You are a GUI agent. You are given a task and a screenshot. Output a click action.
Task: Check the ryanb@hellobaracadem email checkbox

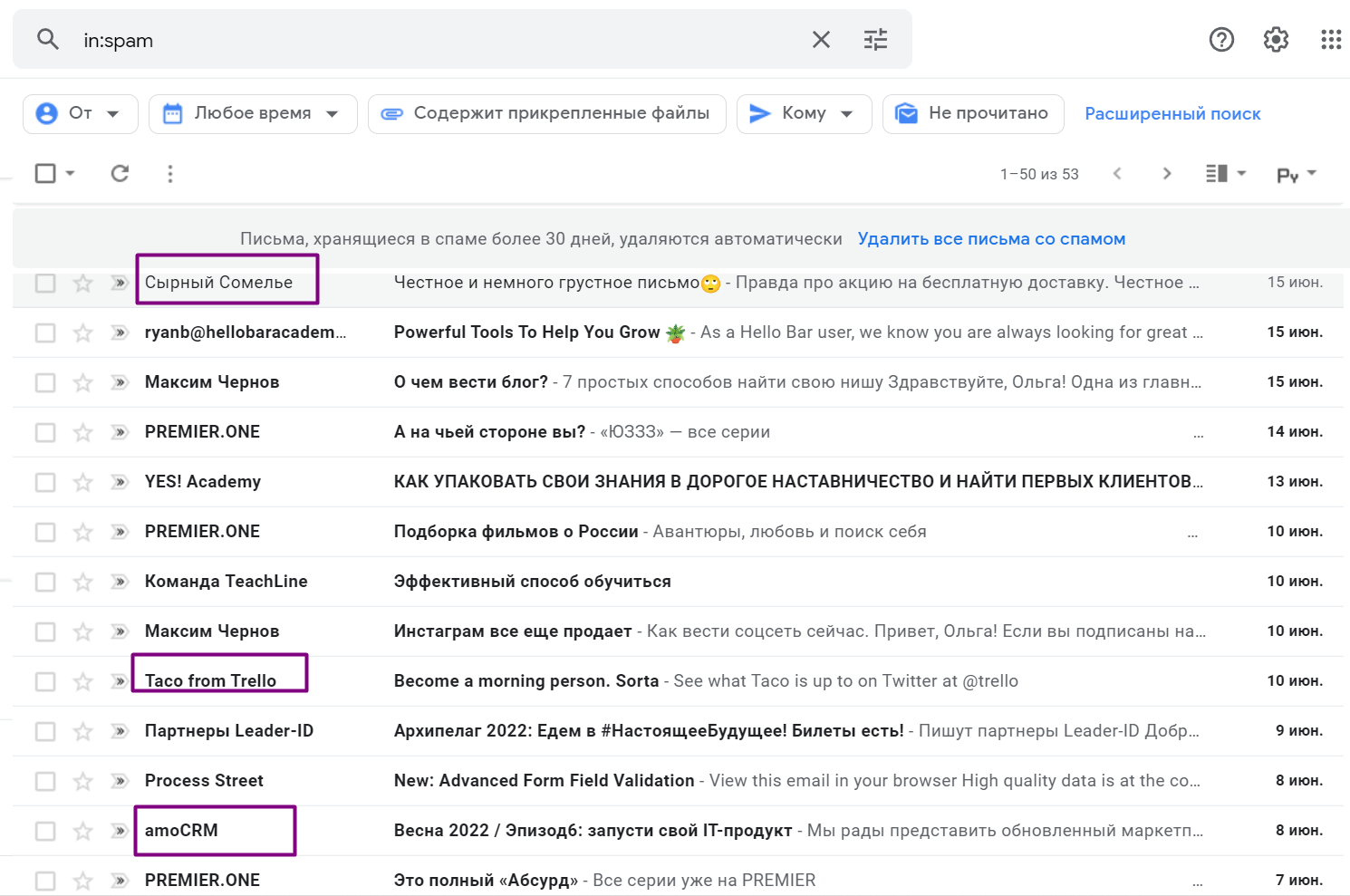tap(45, 332)
